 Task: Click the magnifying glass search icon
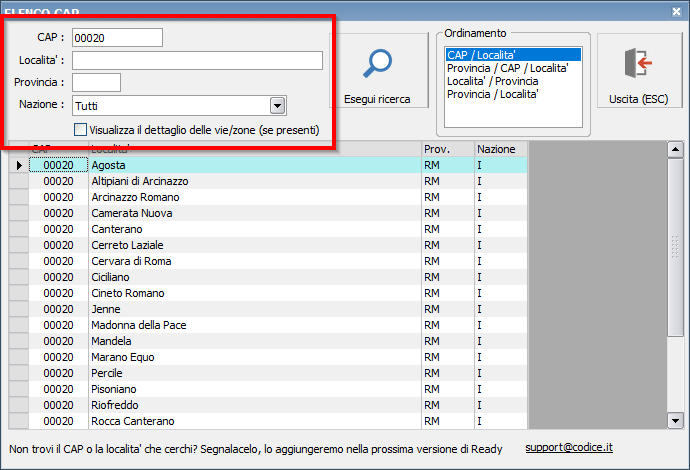click(380, 64)
